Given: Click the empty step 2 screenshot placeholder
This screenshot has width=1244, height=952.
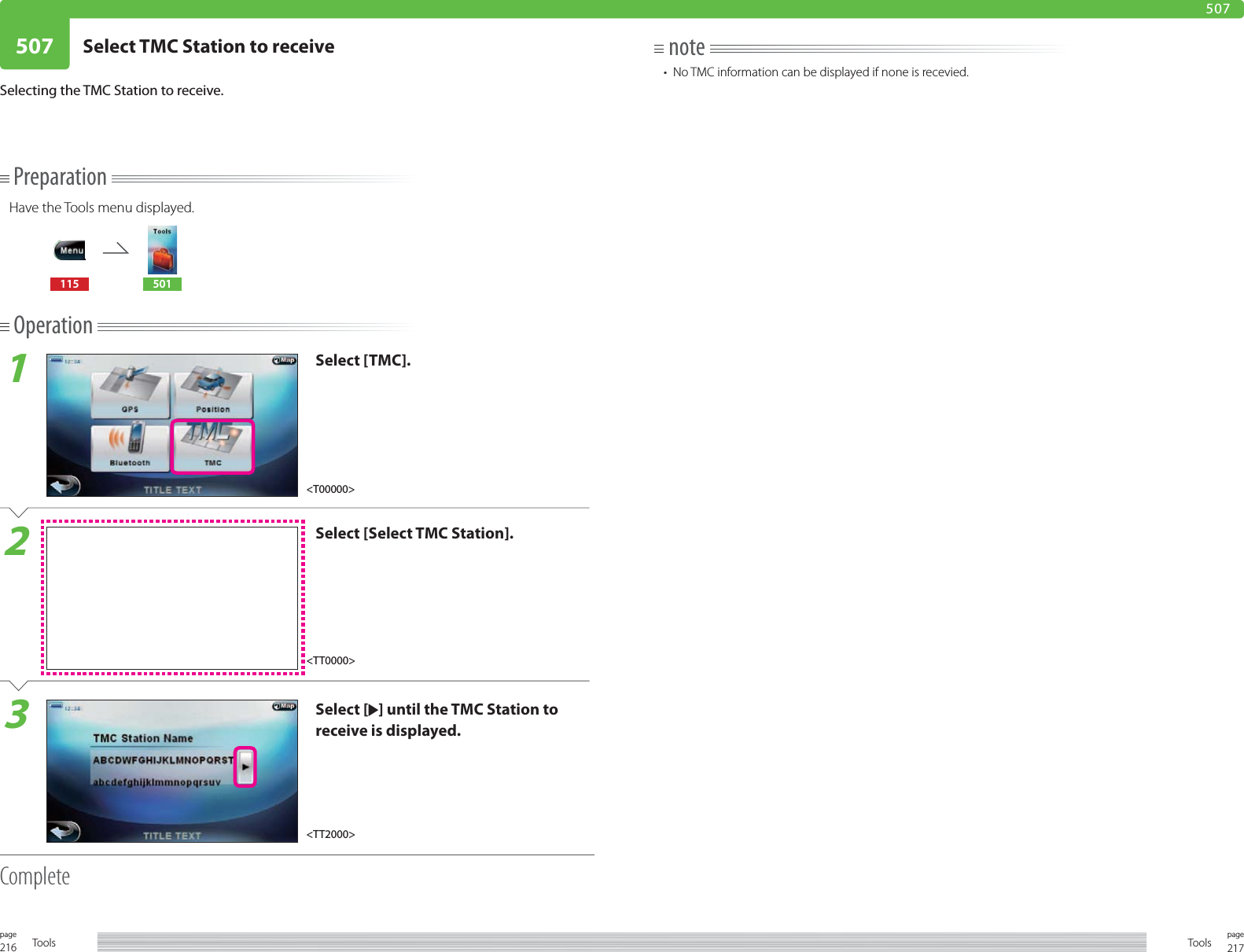Looking at the screenshot, I should click(172, 597).
